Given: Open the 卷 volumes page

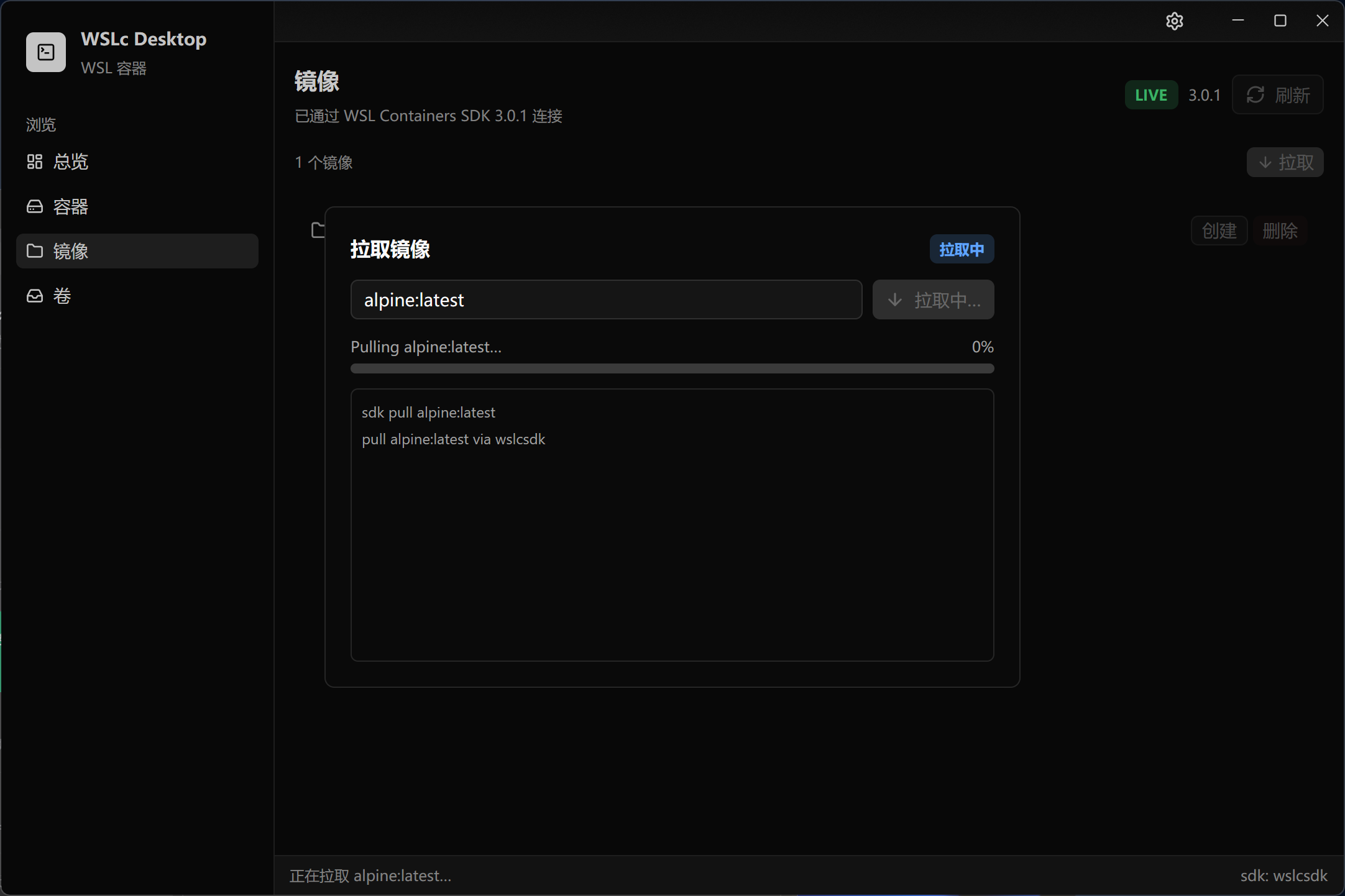Looking at the screenshot, I should click(x=137, y=296).
